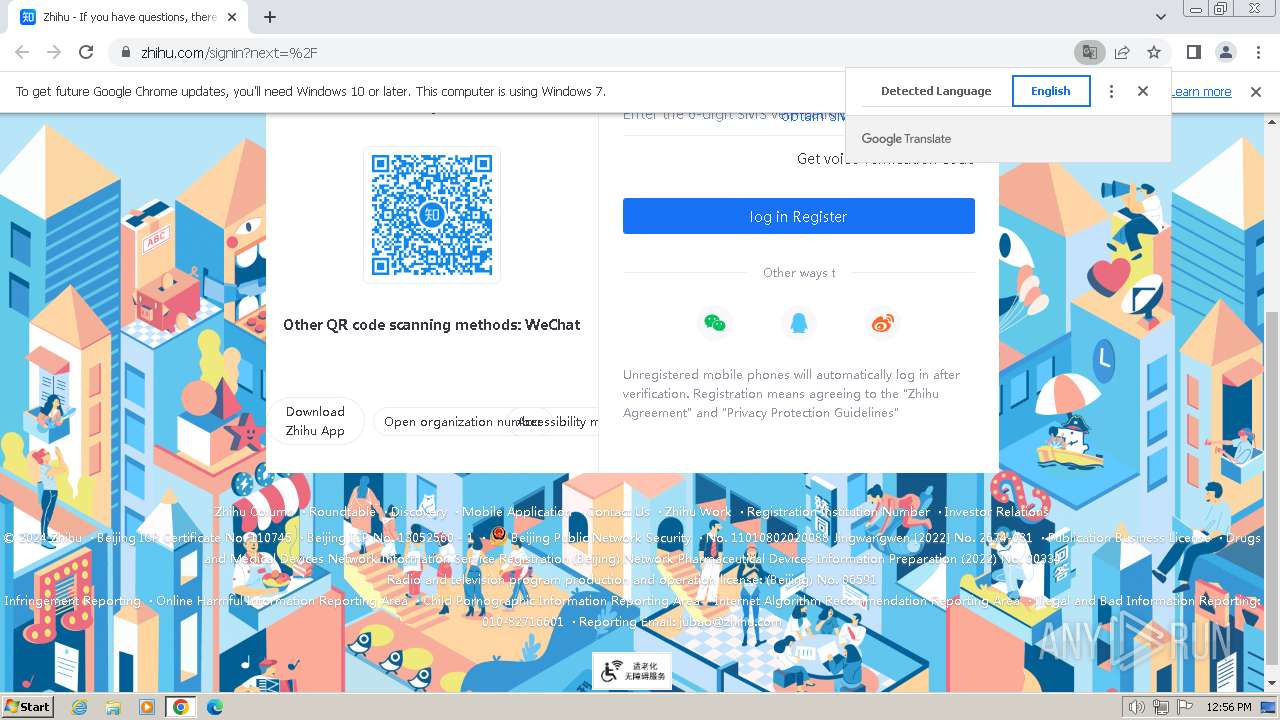Open the Roundtable footer link
This screenshot has height=720, width=1280.
click(342, 512)
